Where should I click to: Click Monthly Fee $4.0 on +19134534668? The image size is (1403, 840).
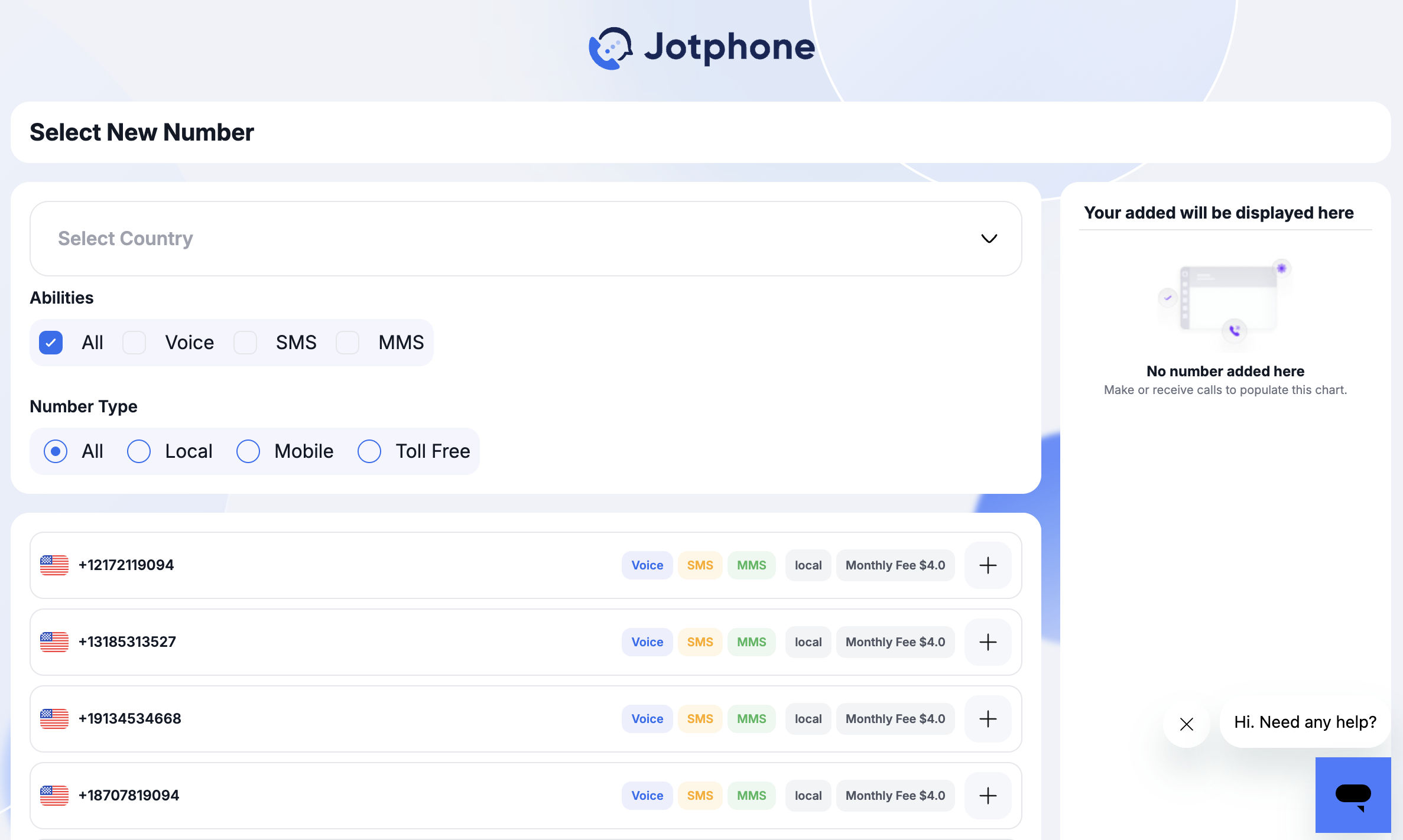(895, 719)
